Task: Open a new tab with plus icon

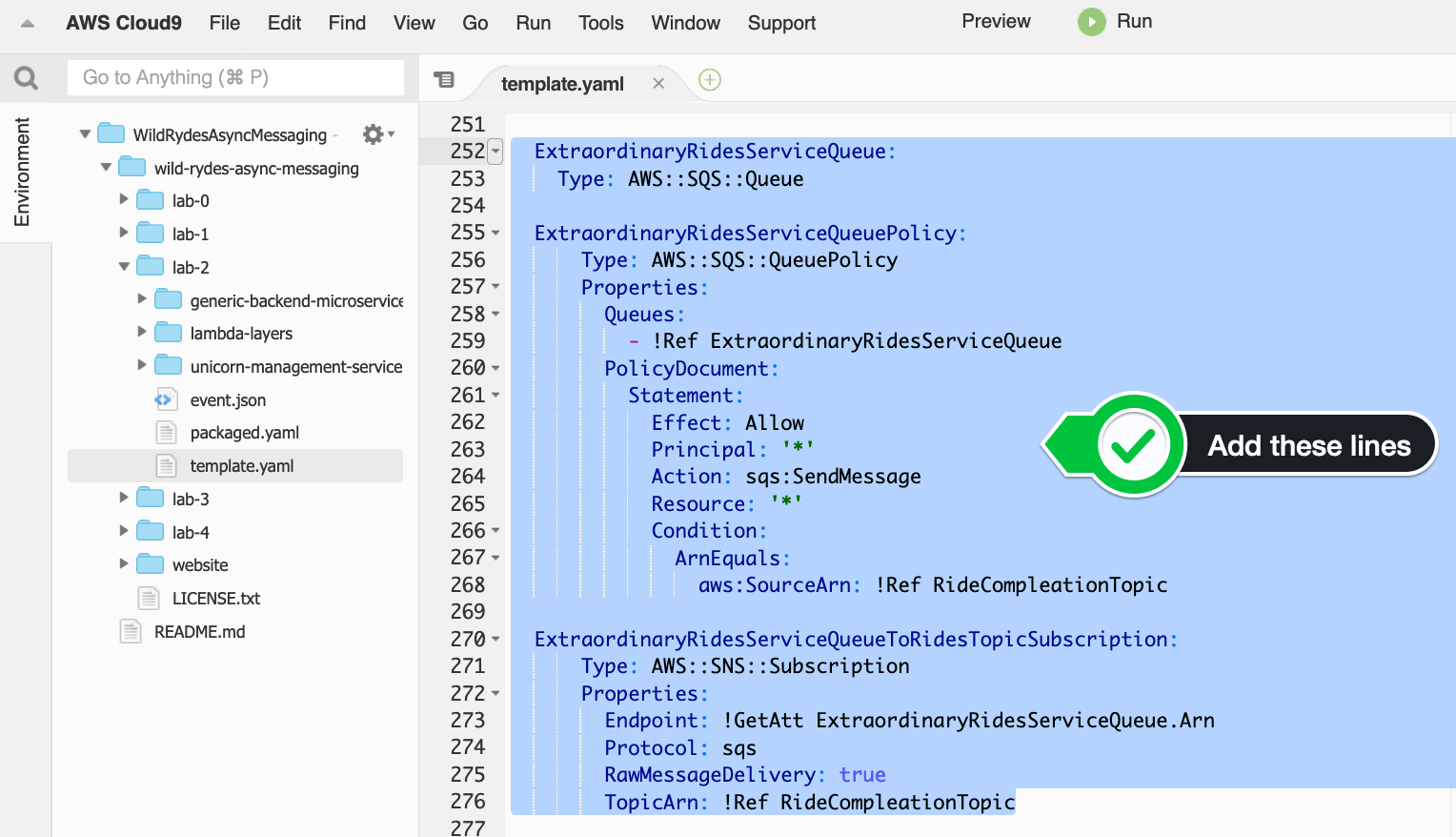Action: (x=710, y=80)
